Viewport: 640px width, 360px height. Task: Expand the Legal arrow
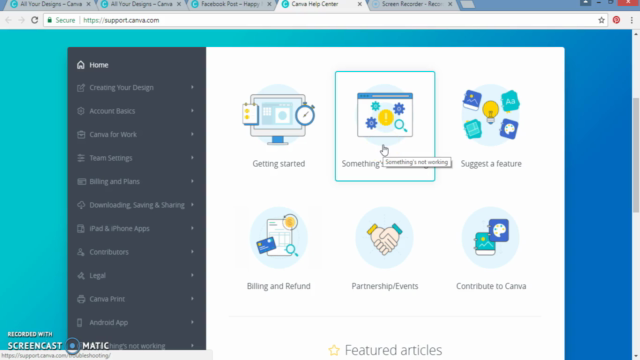pyautogui.click(x=192, y=276)
